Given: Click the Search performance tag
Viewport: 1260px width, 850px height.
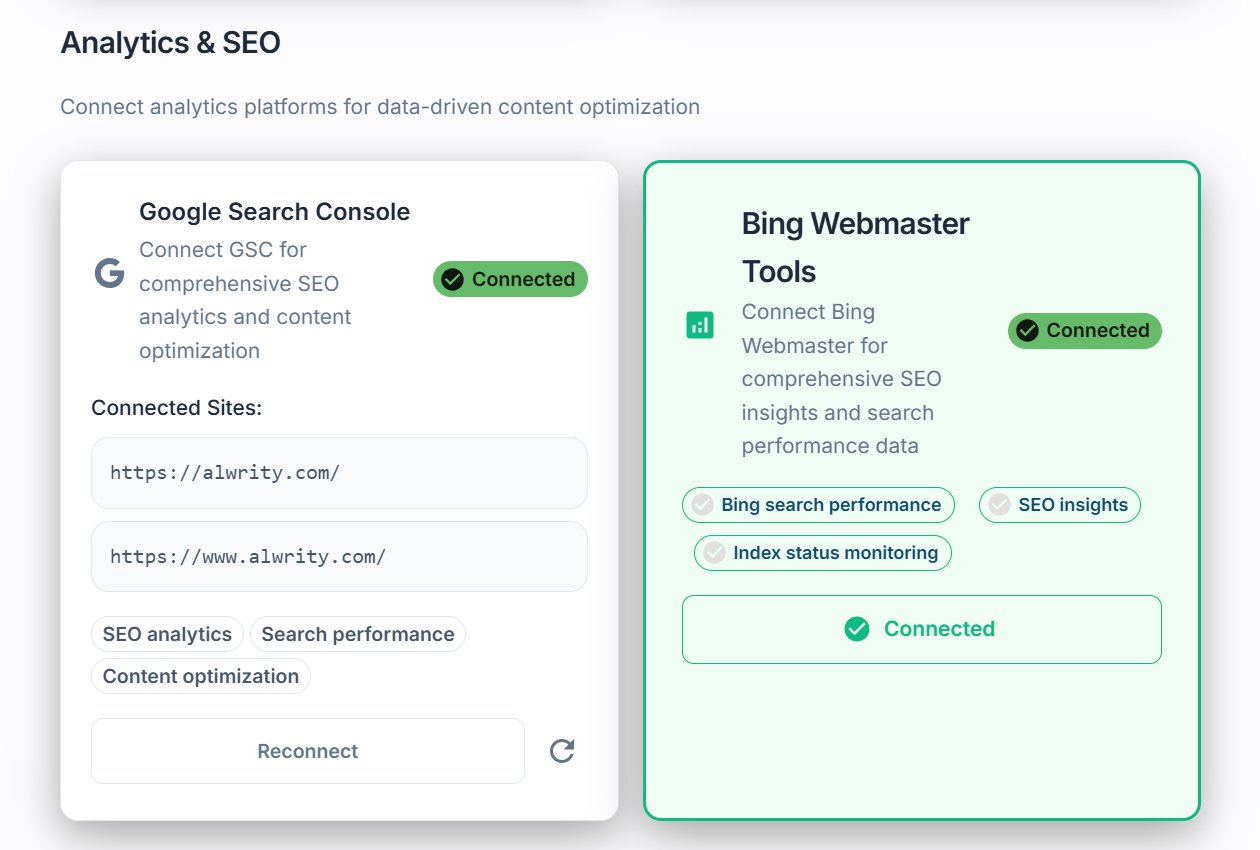Looking at the screenshot, I should pos(358,634).
